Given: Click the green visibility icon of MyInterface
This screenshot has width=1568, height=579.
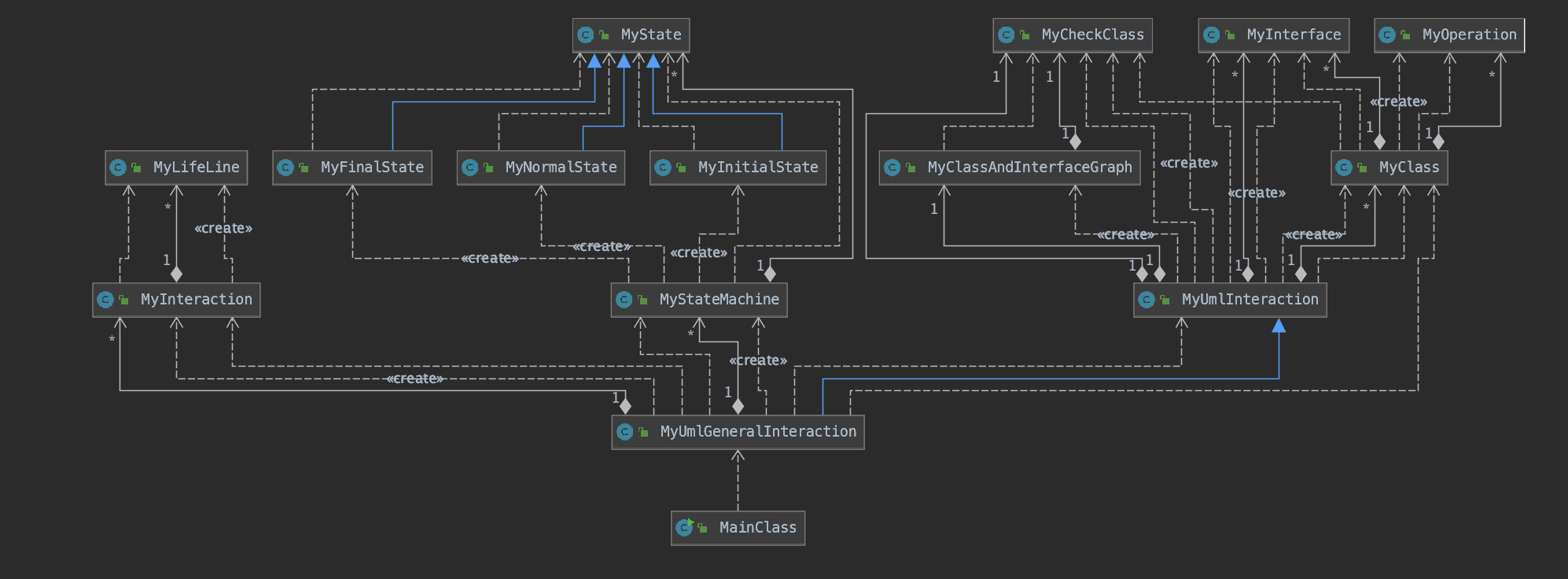Looking at the screenshot, I should [x=1230, y=35].
